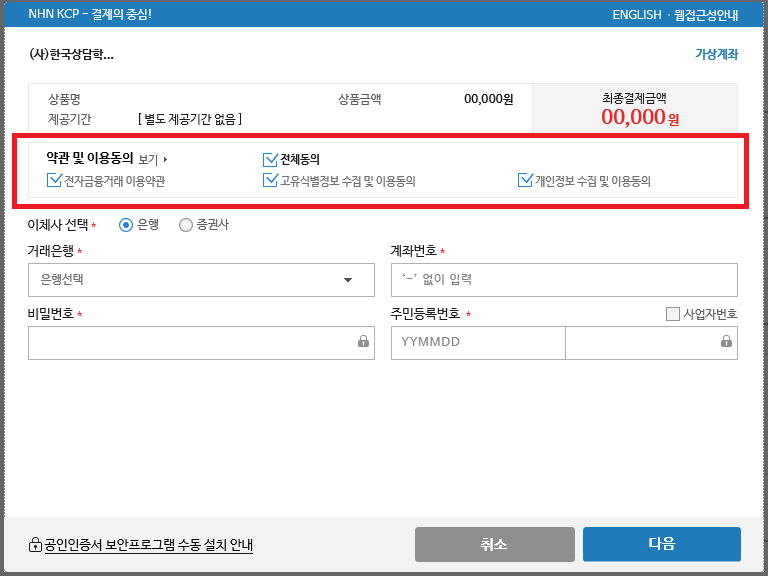Switch language via ENGLISH link

[x=637, y=15]
